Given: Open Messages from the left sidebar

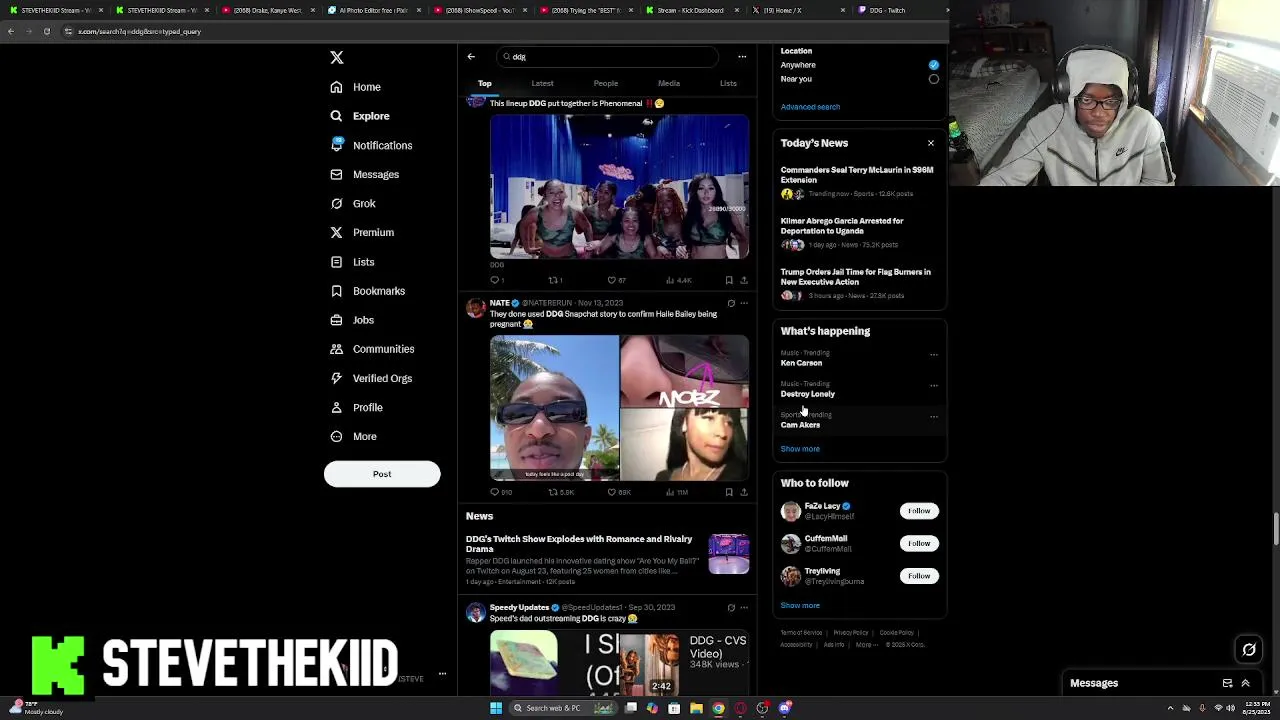Looking at the screenshot, I should (365, 174).
